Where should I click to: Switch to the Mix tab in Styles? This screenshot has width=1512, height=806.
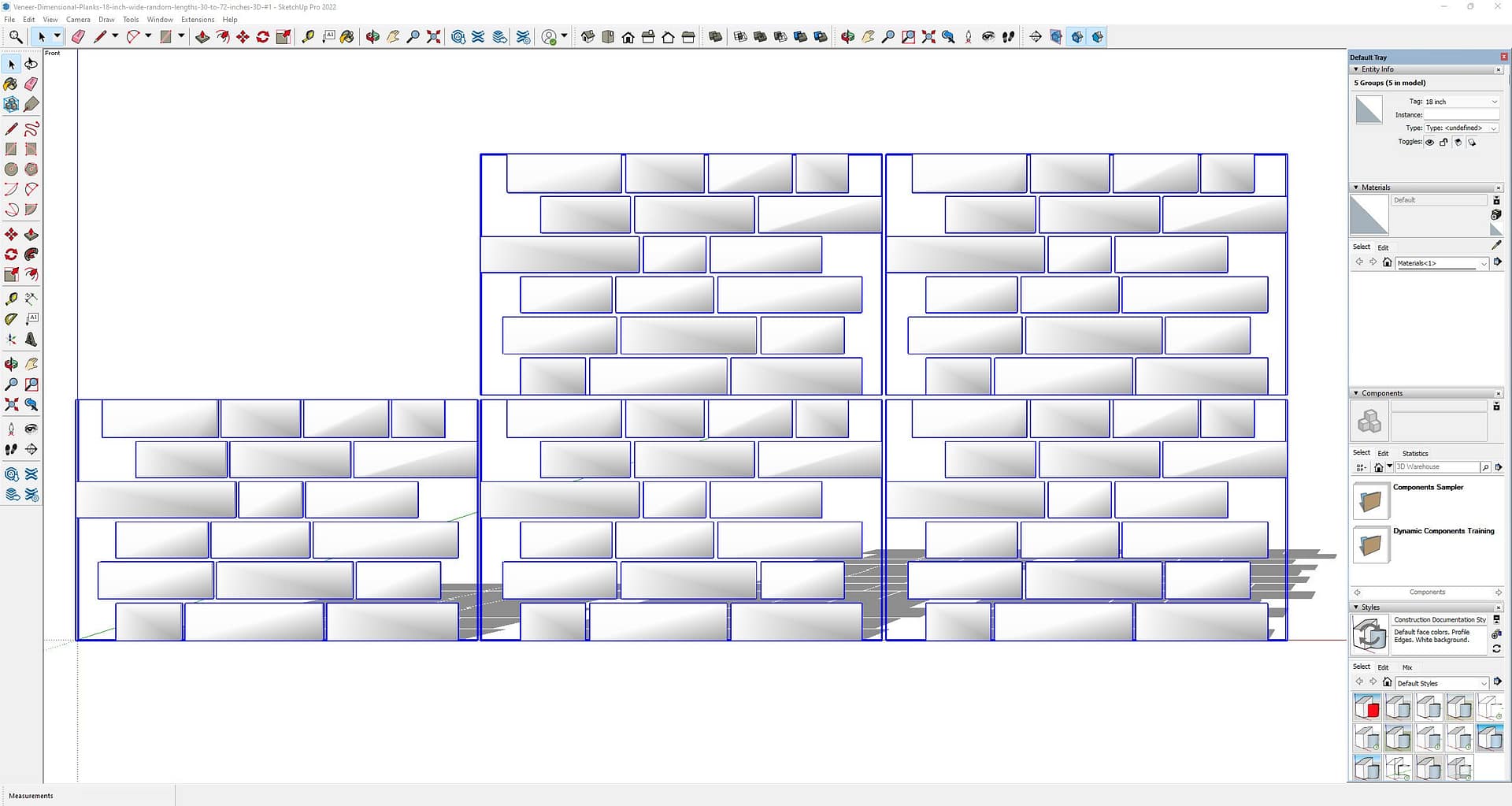pyautogui.click(x=1407, y=667)
